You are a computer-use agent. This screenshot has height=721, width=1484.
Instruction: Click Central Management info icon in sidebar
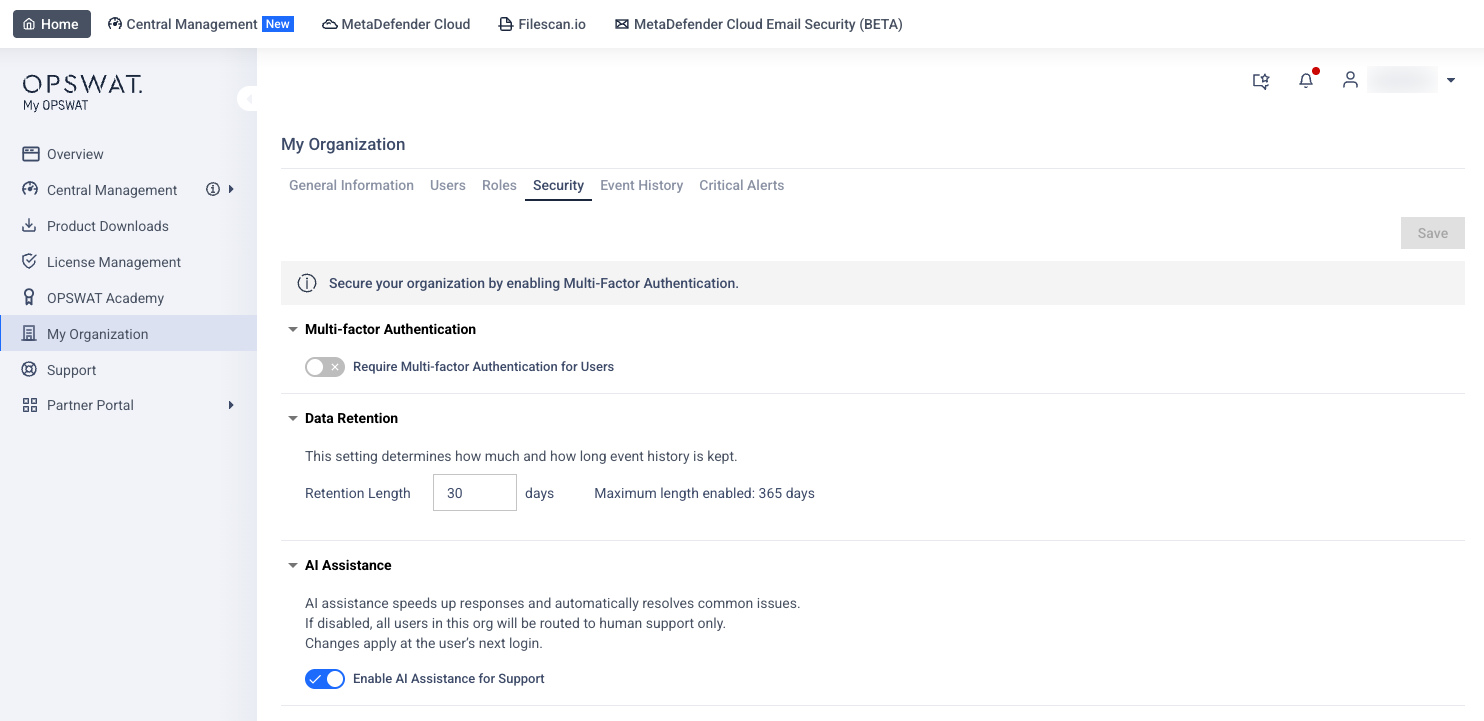213,190
